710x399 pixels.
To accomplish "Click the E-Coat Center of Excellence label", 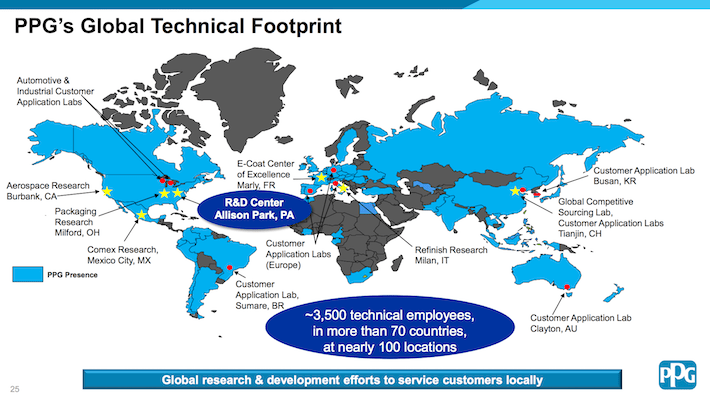I will [265, 174].
